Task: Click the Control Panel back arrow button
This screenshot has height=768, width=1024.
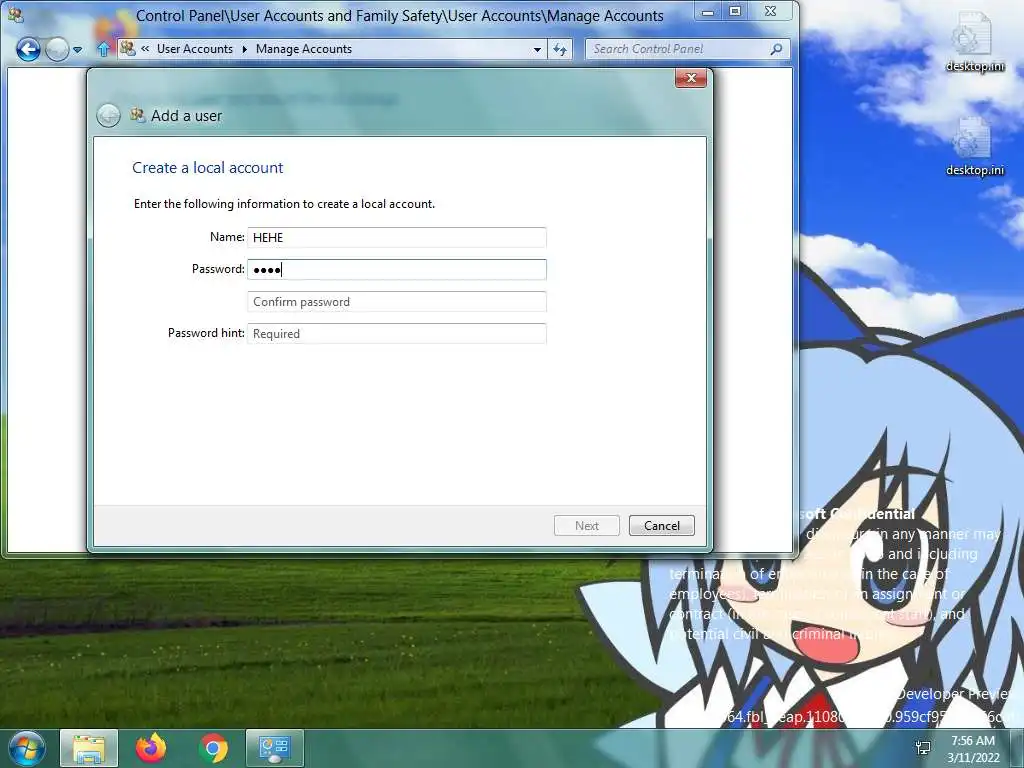Action: click(28, 49)
